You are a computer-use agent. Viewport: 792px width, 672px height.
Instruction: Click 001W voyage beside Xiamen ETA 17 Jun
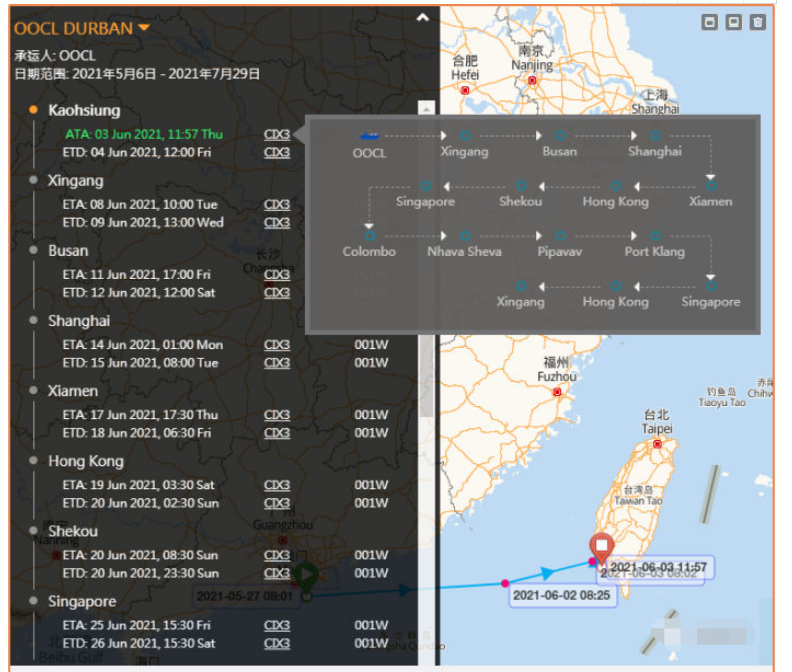click(x=371, y=415)
